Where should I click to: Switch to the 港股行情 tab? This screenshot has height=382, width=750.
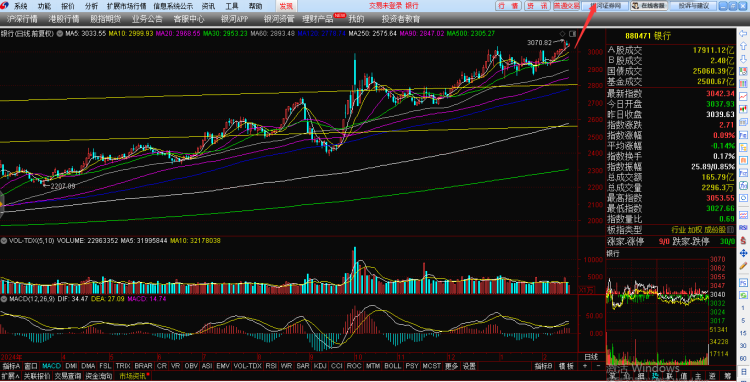64,19
